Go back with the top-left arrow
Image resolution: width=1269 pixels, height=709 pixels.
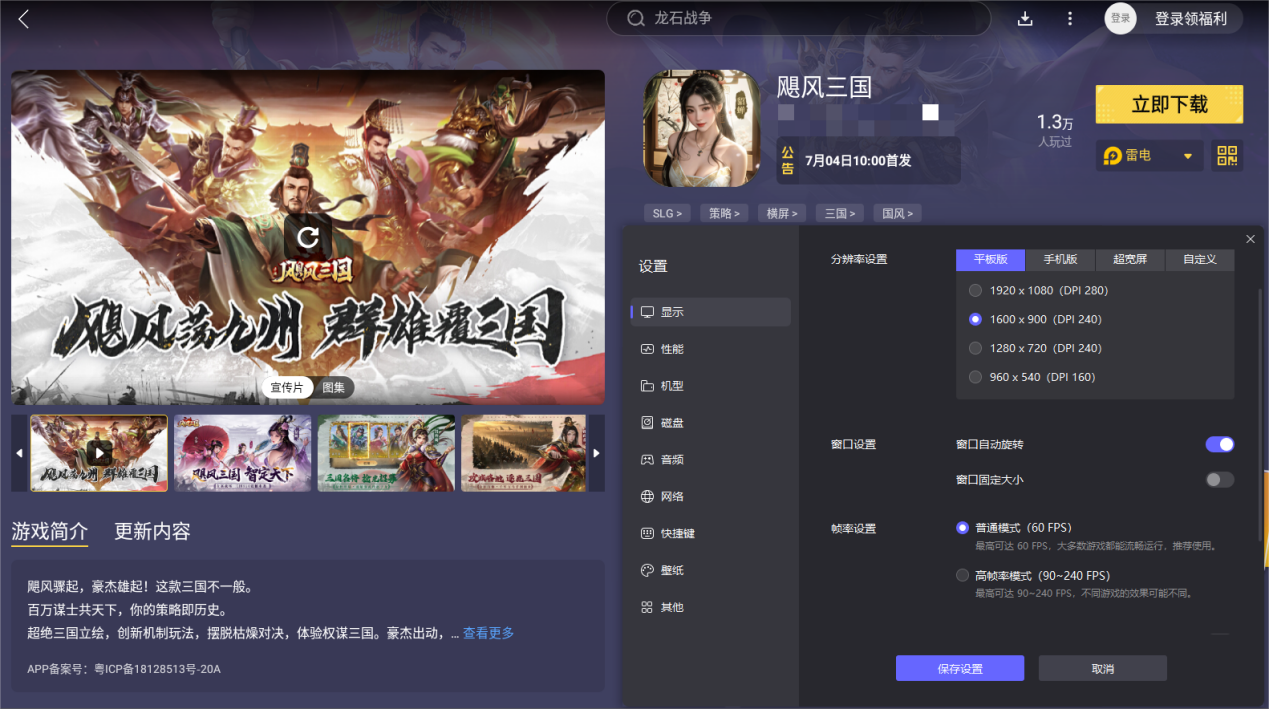pyautogui.click(x=24, y=19)
